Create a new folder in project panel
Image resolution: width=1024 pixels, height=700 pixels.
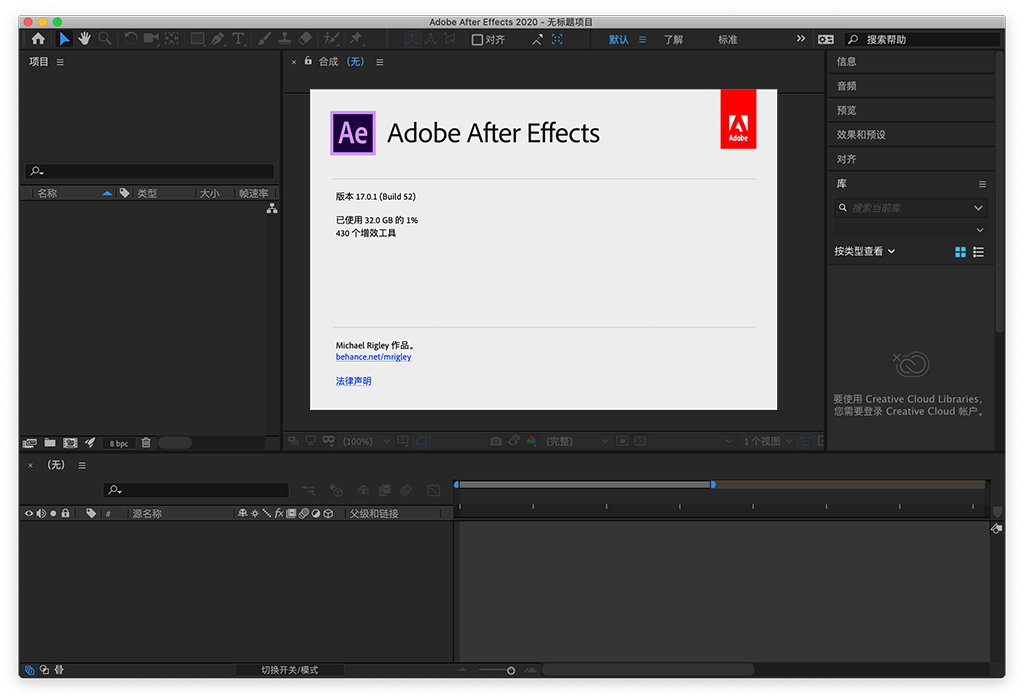[50, 443]
